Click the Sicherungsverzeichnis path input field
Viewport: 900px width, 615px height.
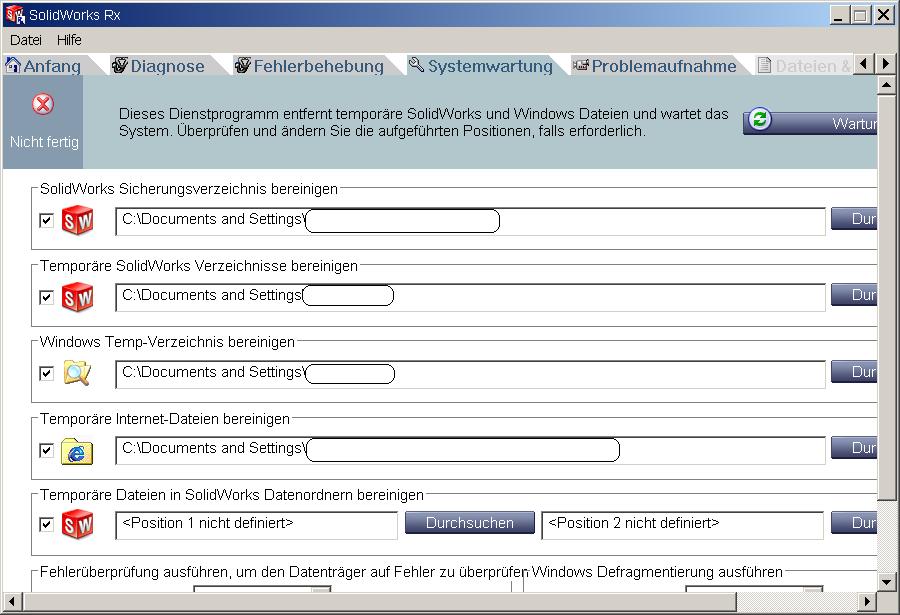[471, 221]
